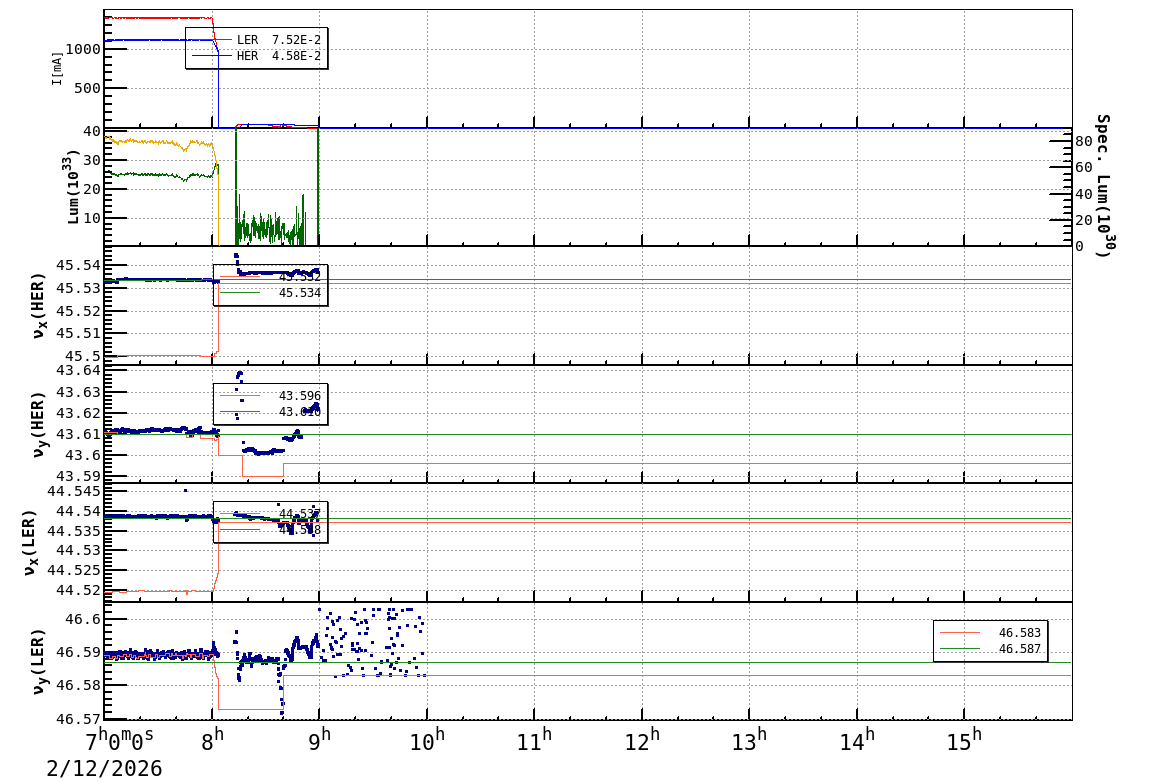
Task: Click the νx(LER) axis label
Action: click(x=30, y=542)
